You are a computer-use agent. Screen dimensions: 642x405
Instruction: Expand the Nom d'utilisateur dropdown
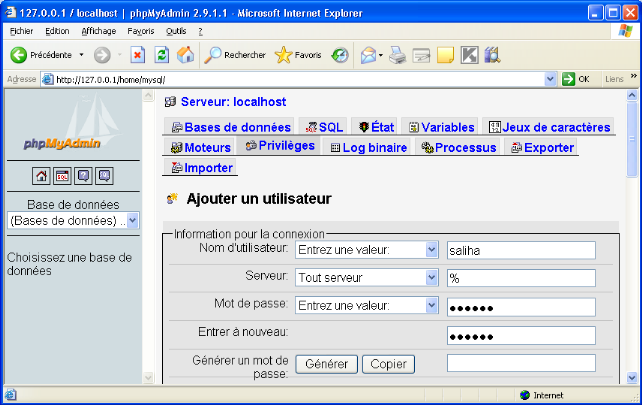pyautogui.click(x=432, y=250)
